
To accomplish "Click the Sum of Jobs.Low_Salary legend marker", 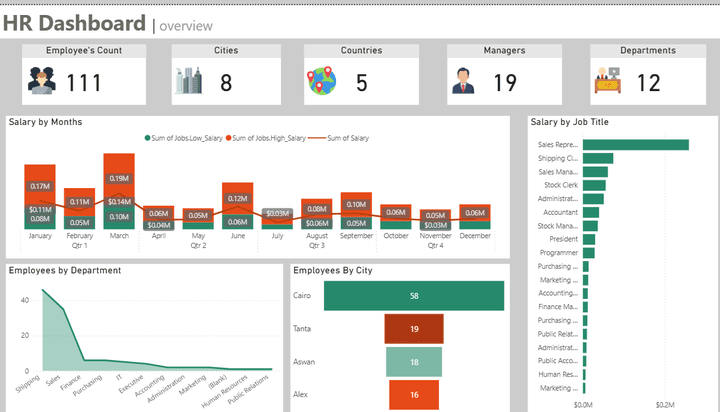I will coord(148,138).
